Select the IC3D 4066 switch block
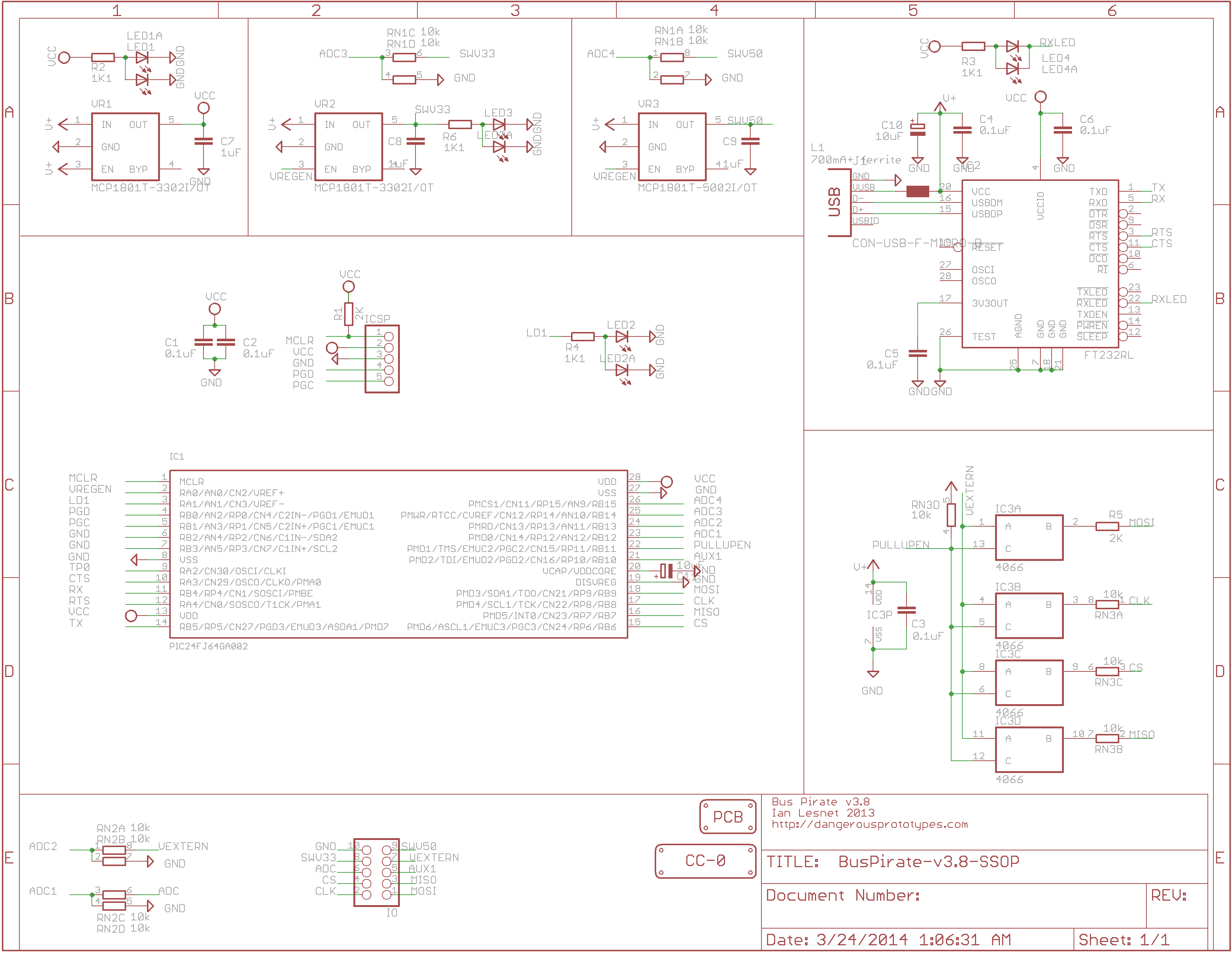This screenshot has height=955, width=1232. pos(1029,750)
